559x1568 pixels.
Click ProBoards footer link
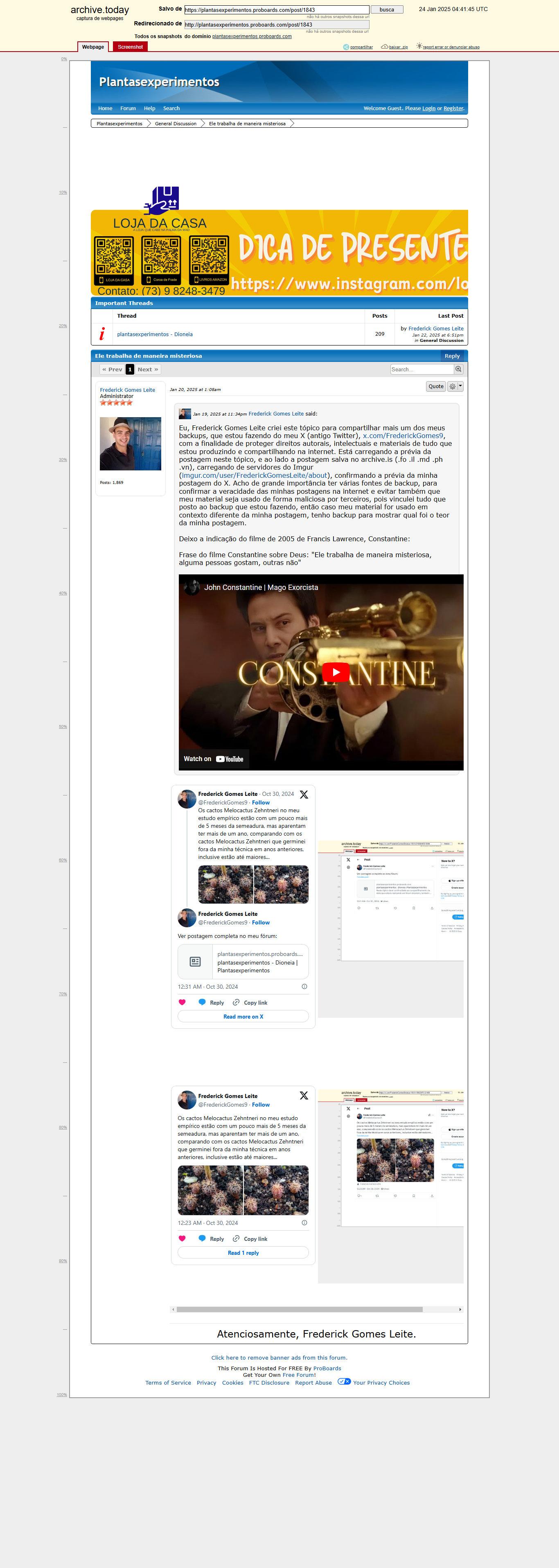click(327, 1368)
